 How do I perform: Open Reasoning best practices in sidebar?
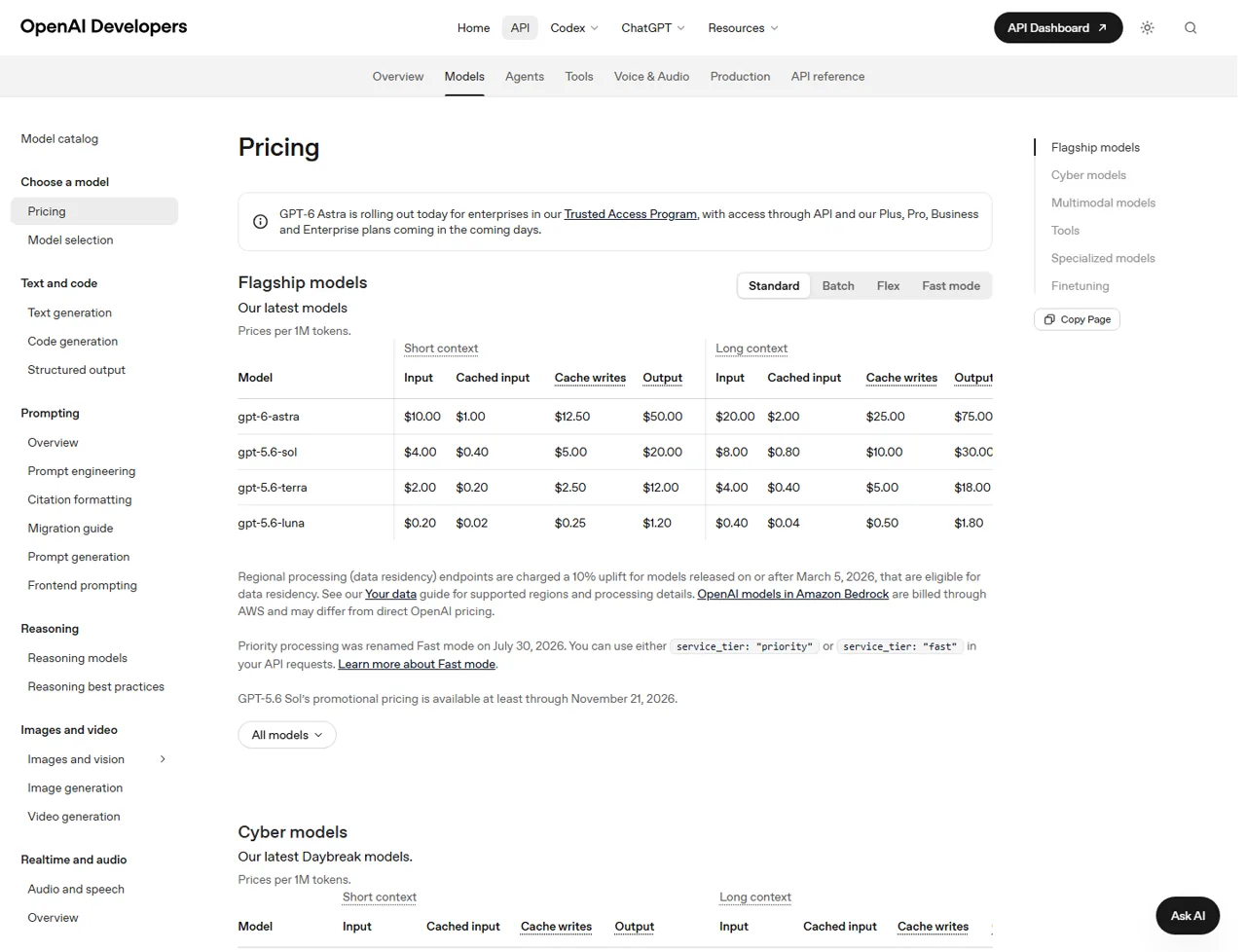tap(95, 687)
